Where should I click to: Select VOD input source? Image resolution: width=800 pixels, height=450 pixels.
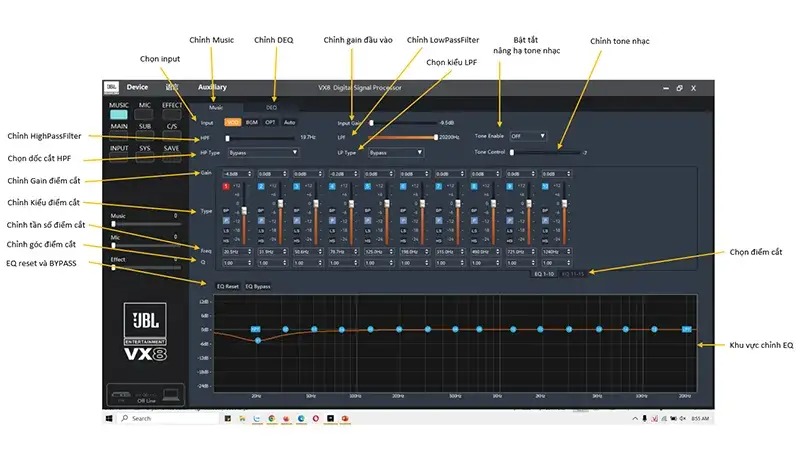[233, 122]
